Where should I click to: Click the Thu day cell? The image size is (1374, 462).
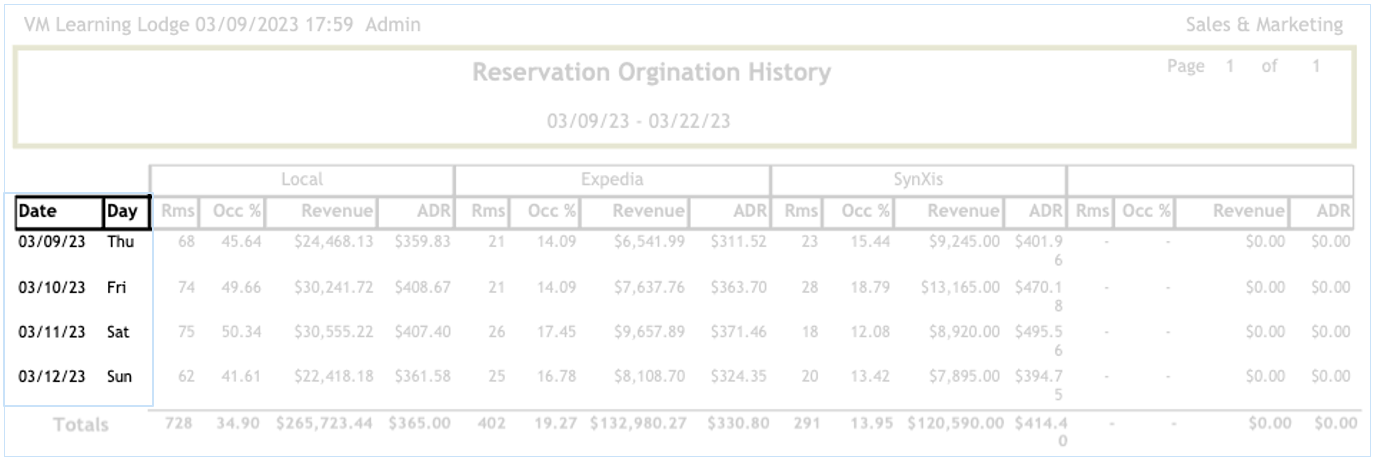(x=120, y=241)
